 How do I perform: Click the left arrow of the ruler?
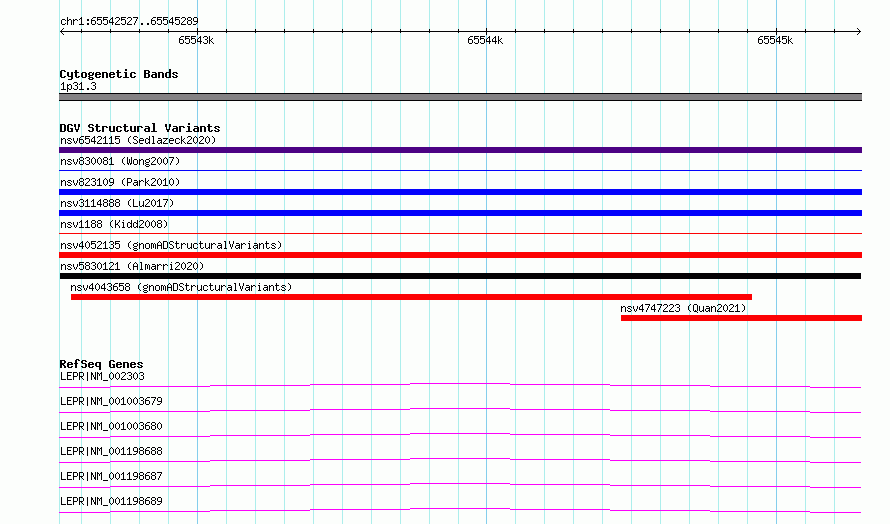(x=63, y=31)
